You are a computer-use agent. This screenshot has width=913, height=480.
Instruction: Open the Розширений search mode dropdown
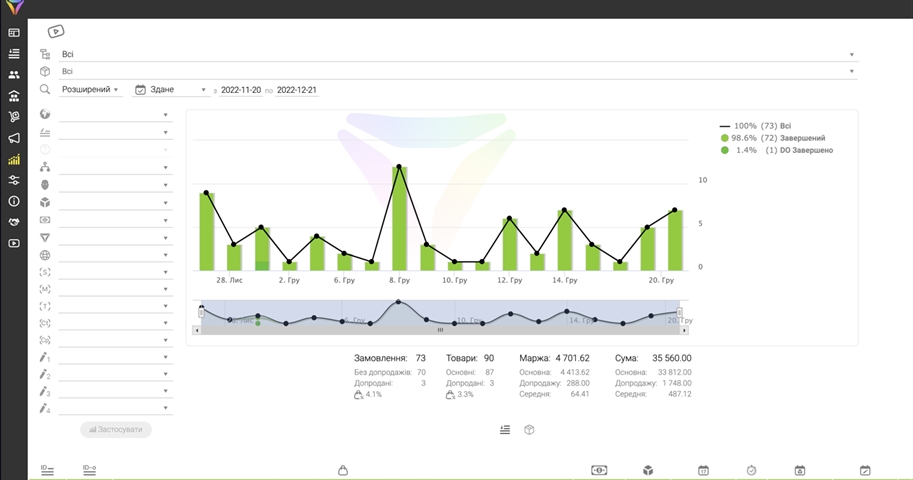[x=90, y=90]
